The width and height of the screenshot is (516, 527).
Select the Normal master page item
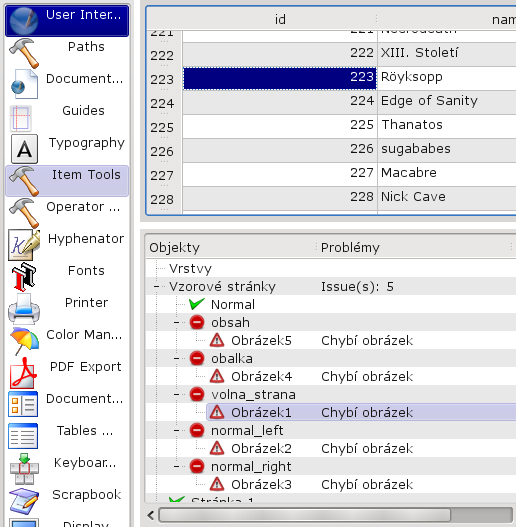pyautogui.click(x=233, y=305)
